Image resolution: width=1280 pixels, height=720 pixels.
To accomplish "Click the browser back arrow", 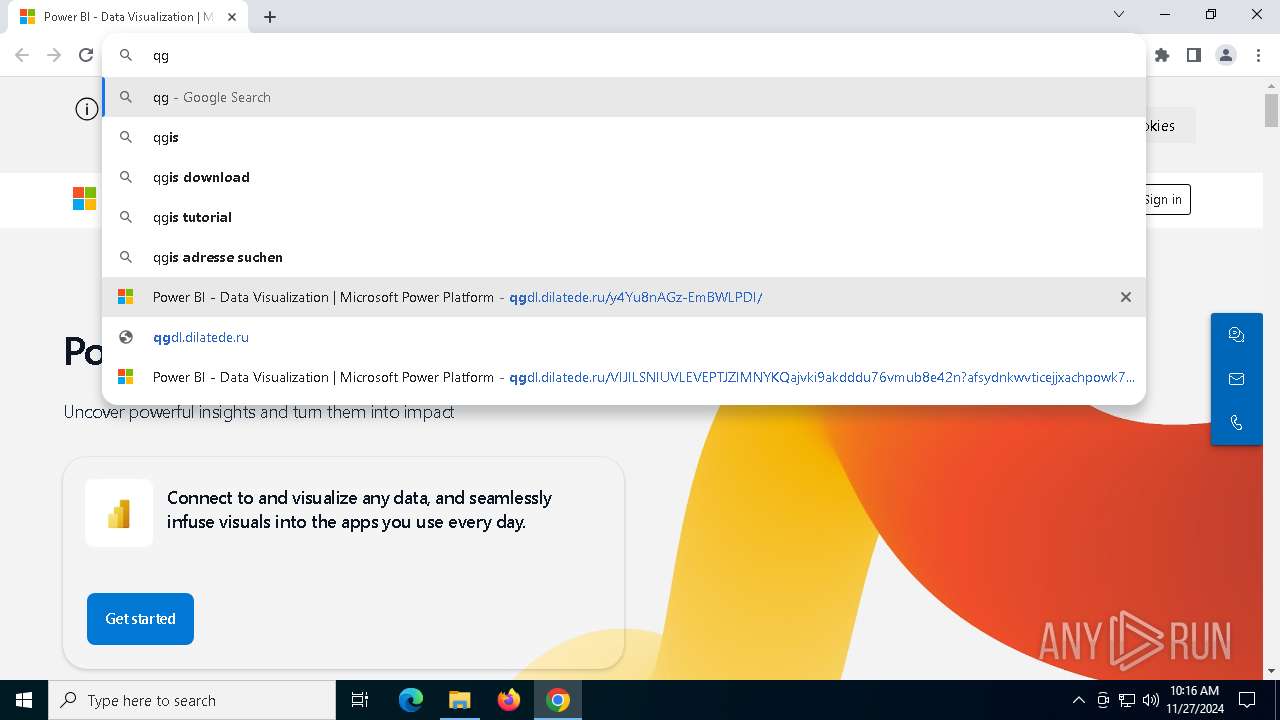I will (22, 55).
